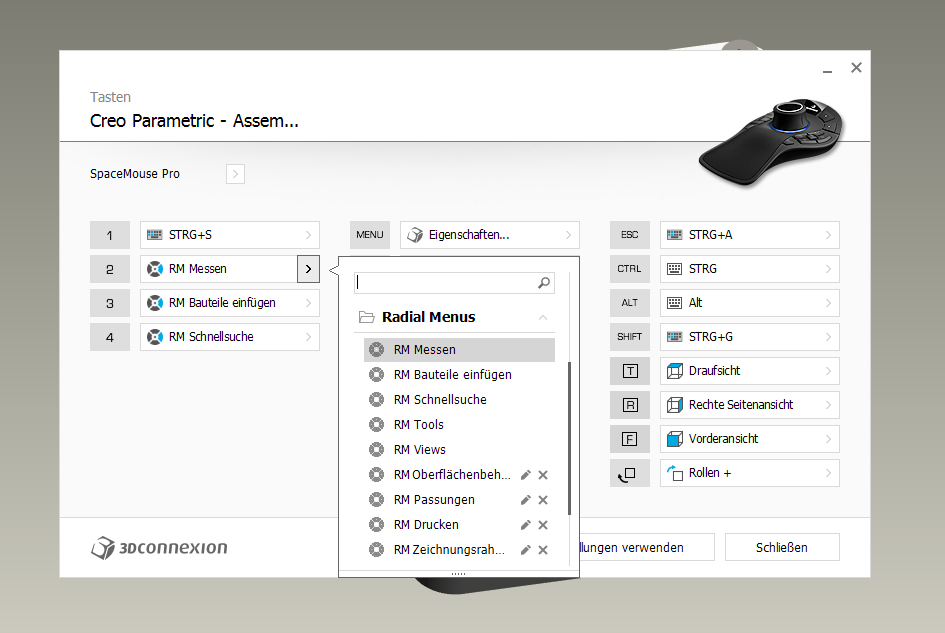Edit RM Passungen with its pencil icon
945x633 pixels.
click(526, 500)
